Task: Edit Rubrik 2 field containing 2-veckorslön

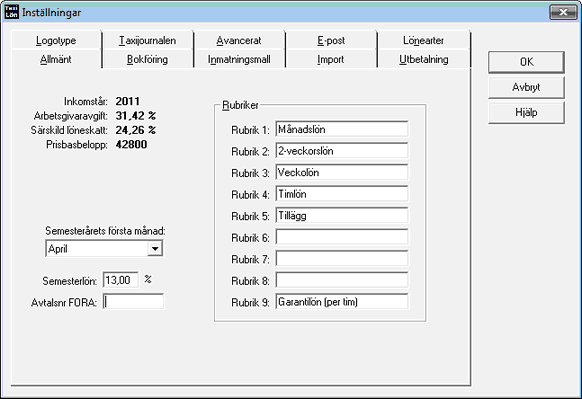Action: pyautogui.click(x=342, y=151)
